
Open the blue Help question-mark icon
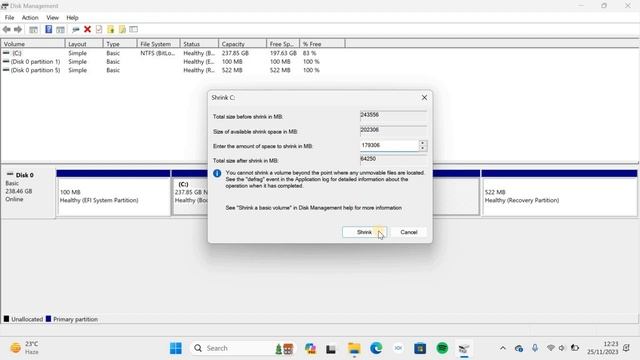coord(49,29)
